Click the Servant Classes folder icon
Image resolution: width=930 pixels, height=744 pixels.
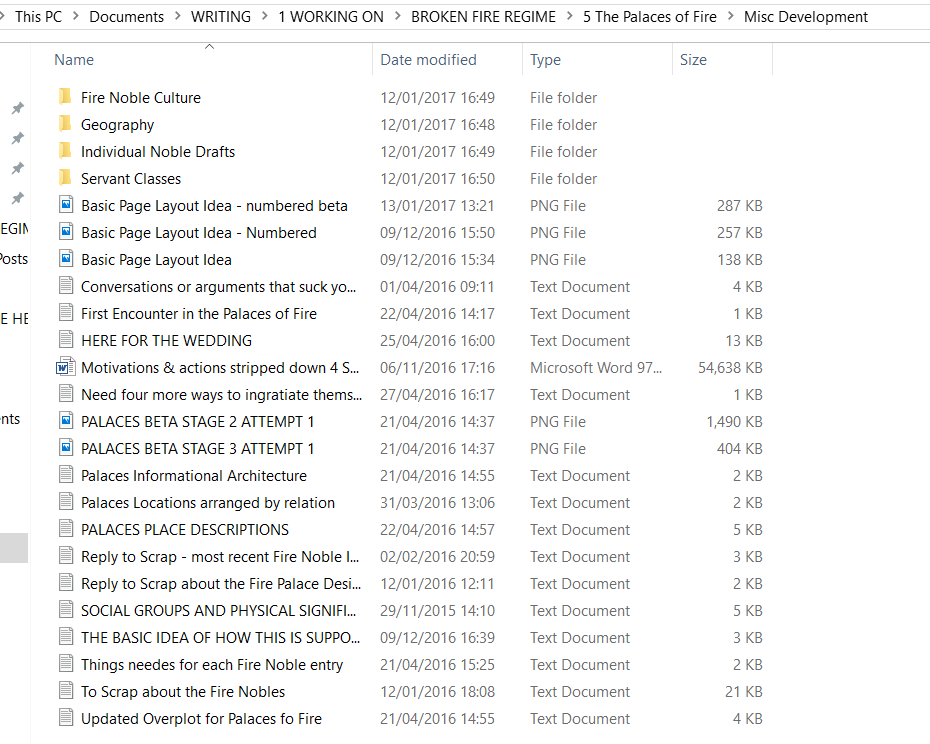click(x=66, y=178)
